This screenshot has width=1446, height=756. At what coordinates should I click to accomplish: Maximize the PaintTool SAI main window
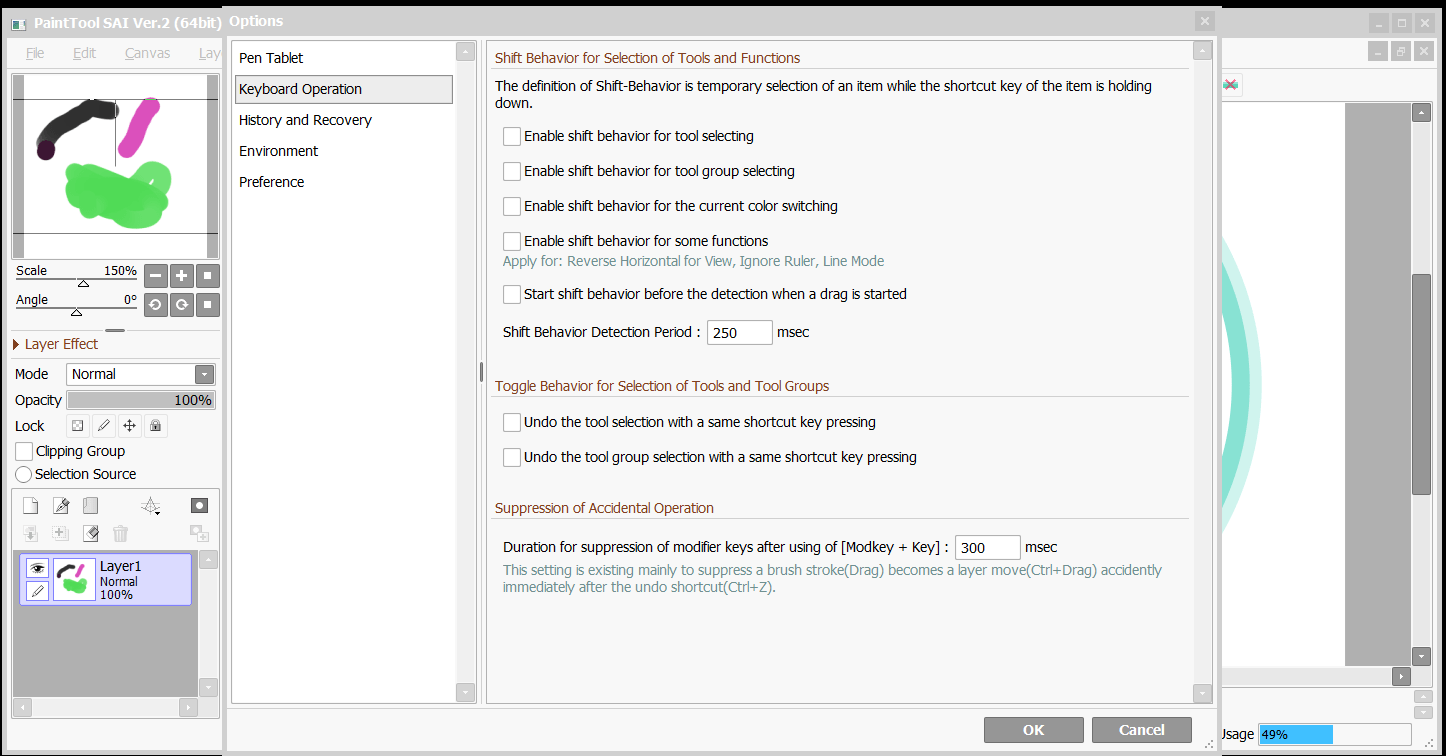click(1403, 23)
